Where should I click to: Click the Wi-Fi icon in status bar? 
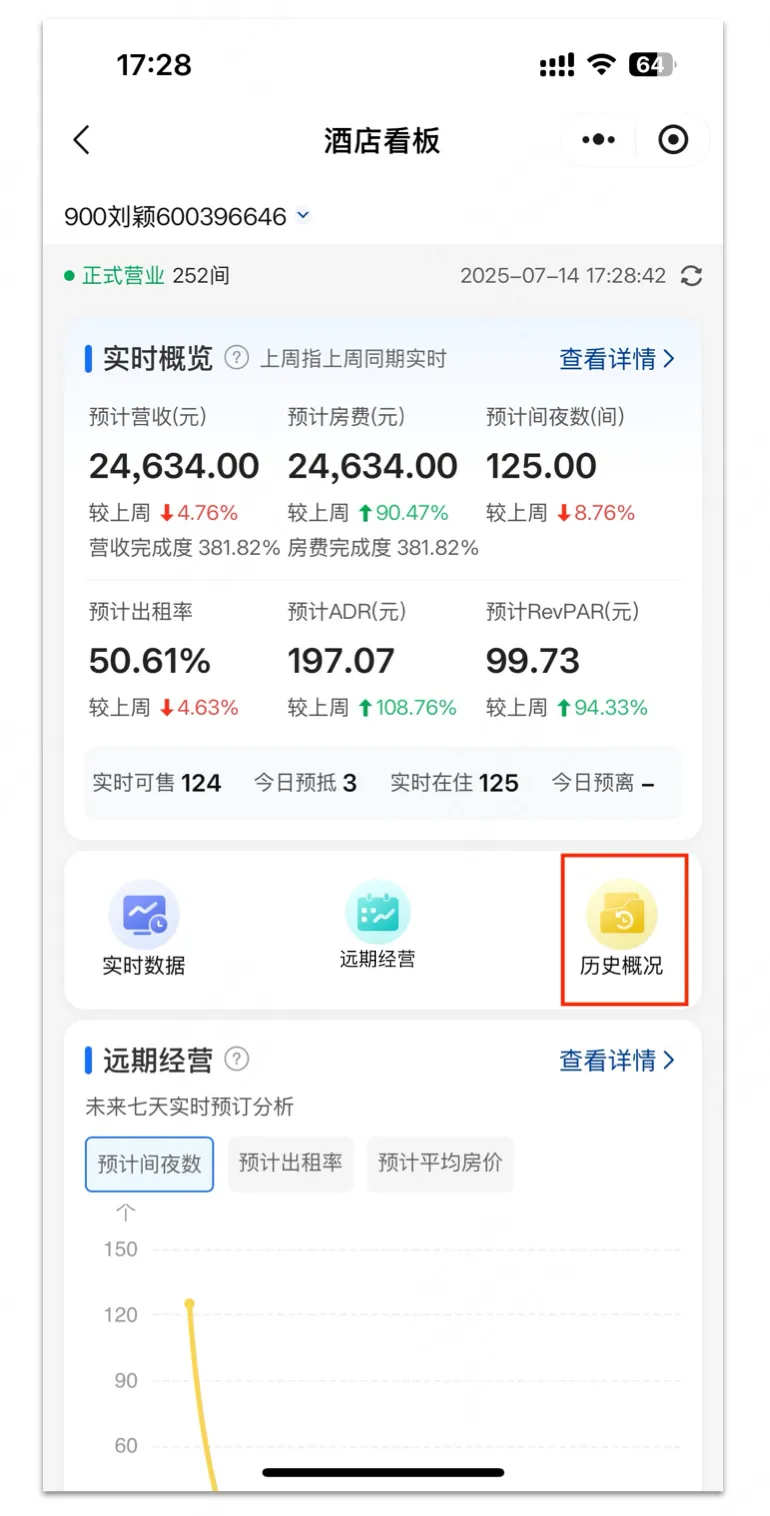coord(602,65)
